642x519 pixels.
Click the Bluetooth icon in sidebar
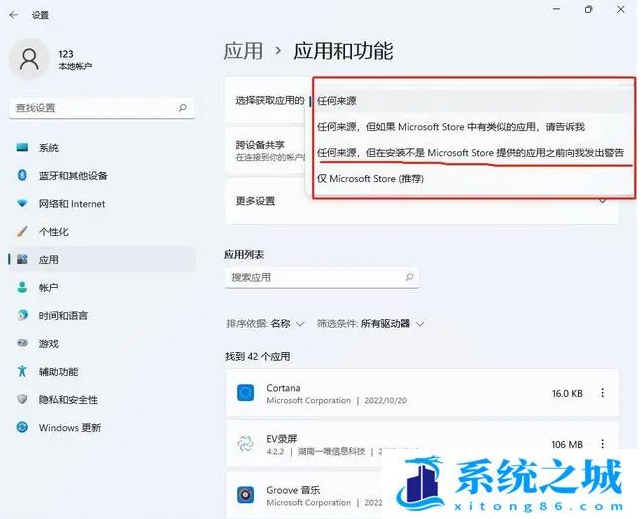click(22, 175)
